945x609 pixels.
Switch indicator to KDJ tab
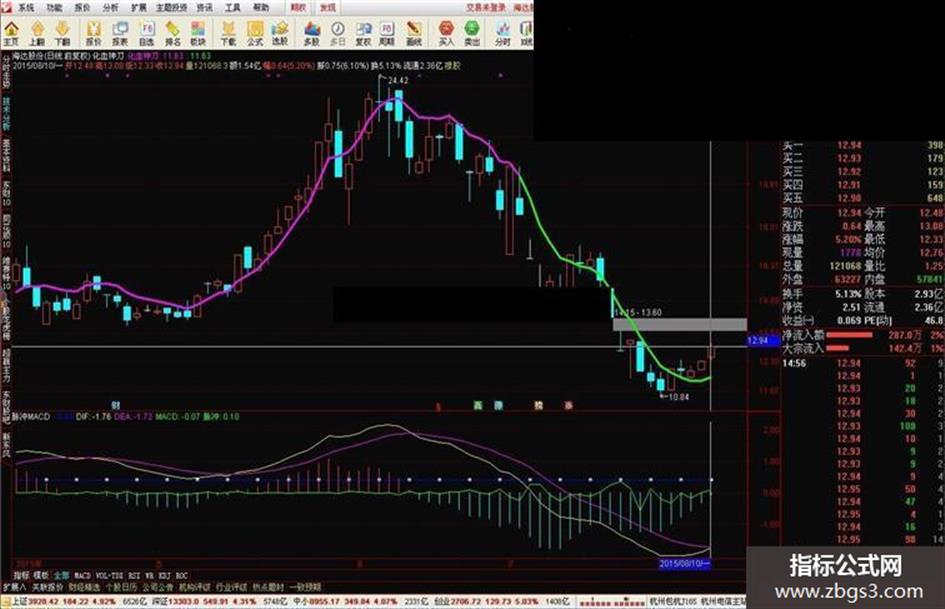(x=165, y=576)
